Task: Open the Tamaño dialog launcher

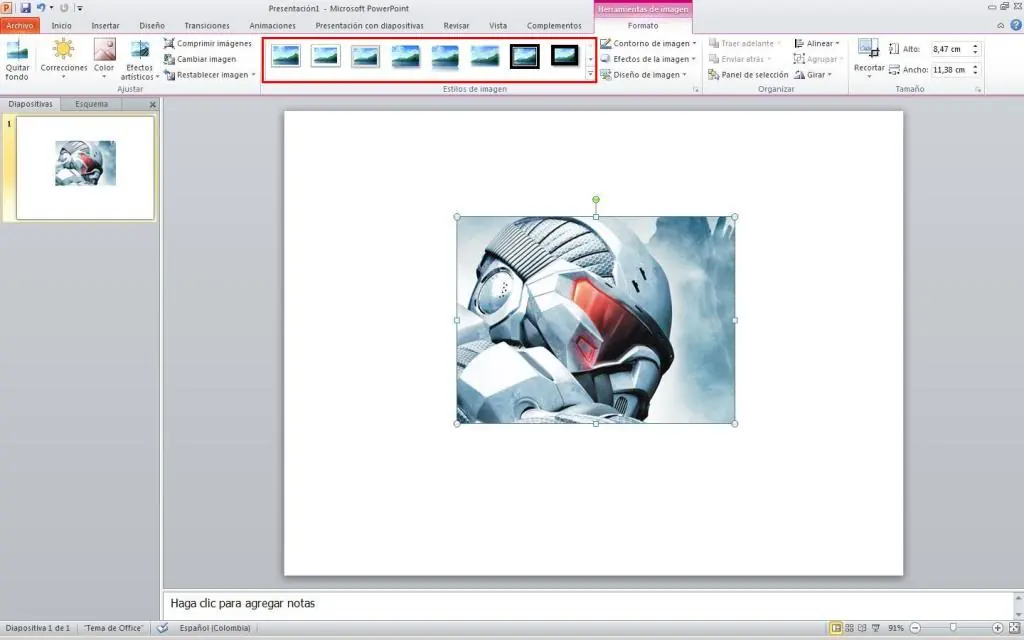Action: 978,89
